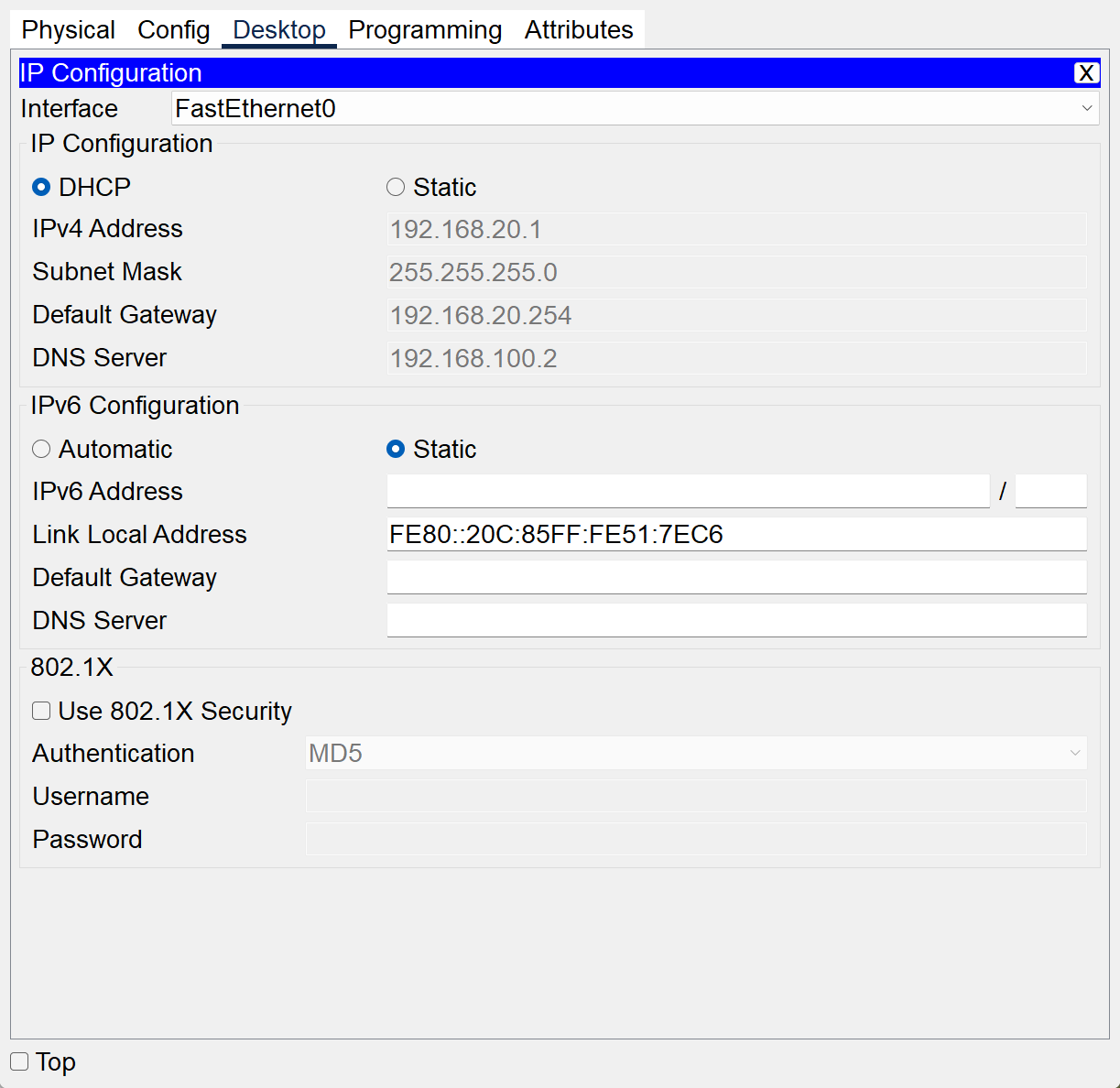
Task: Click the IPv6 DNS Server field
Action: (x=736, y=620)
